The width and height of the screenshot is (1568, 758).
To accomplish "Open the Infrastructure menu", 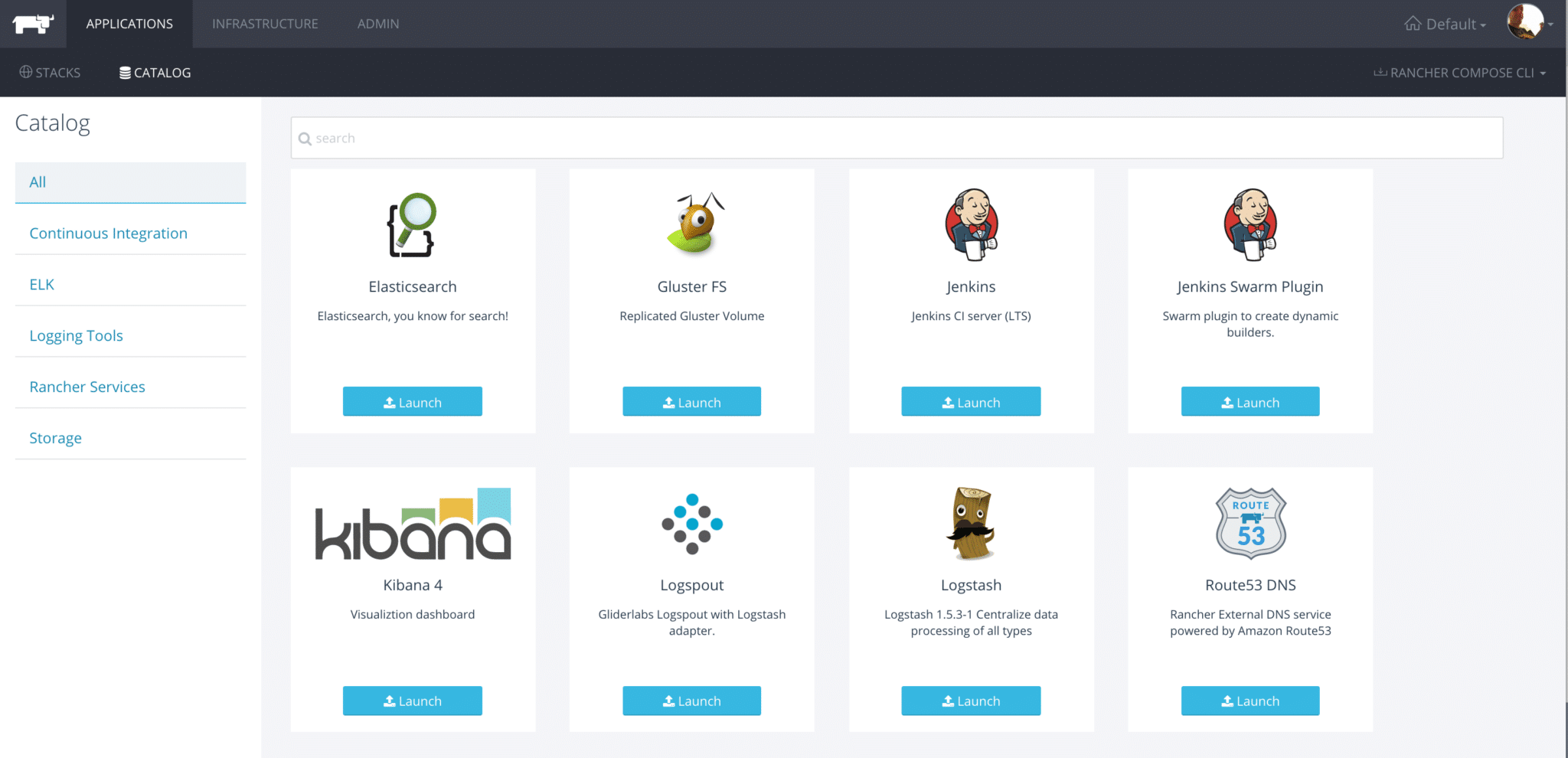I will tap(265, 24).
